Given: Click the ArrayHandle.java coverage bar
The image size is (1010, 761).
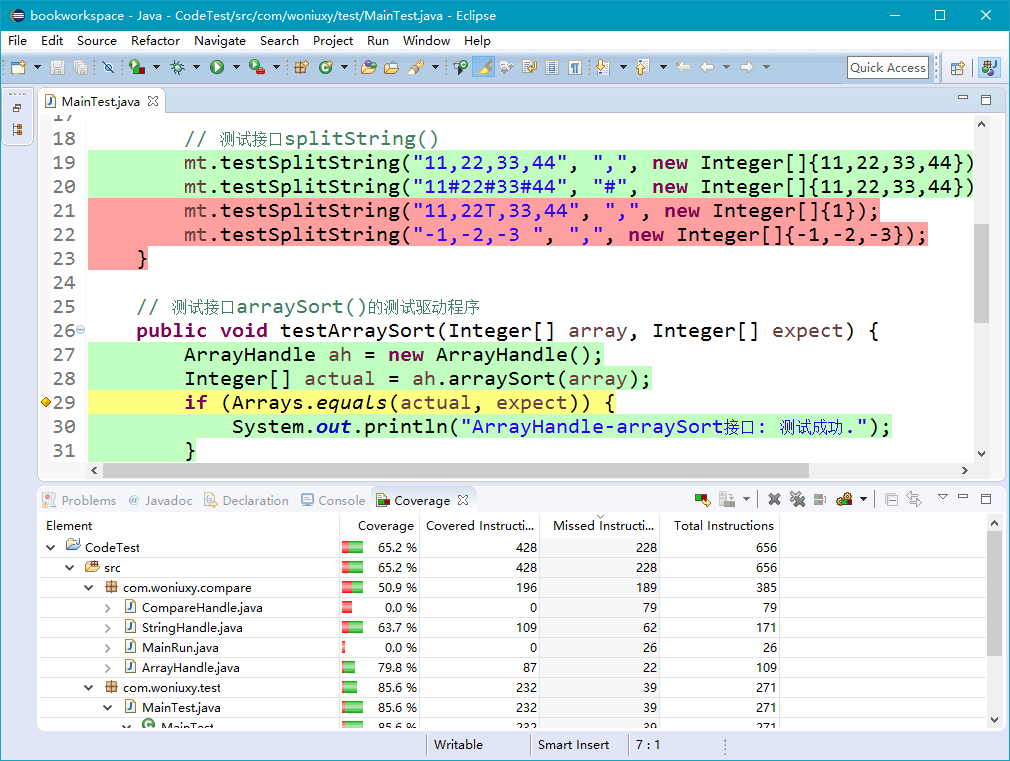Looking at the screenshot, I should [x=349, y=668].
